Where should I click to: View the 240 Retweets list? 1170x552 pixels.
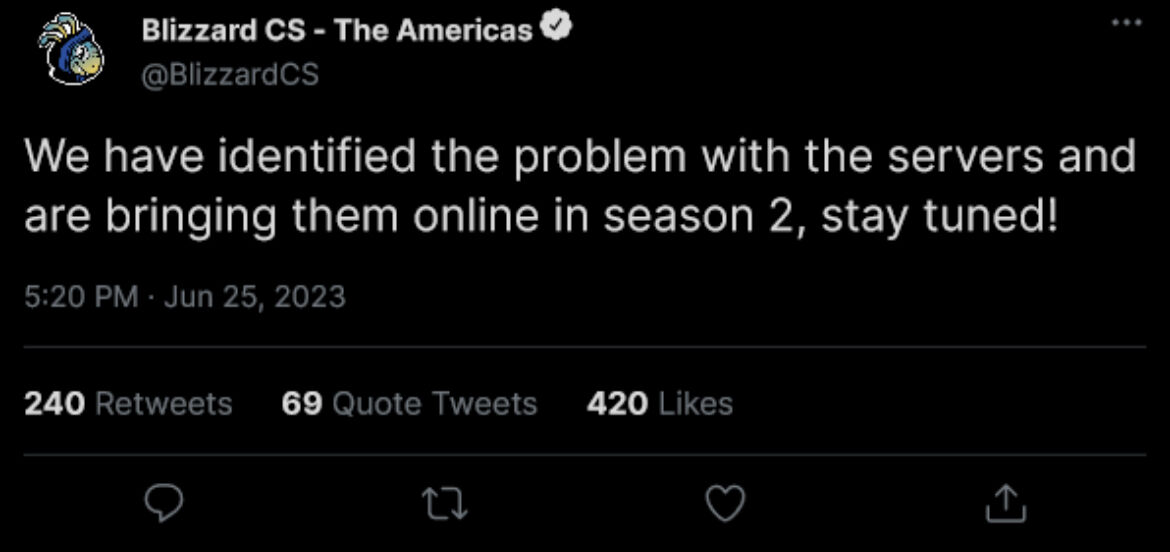pyautogui.click(x=127, y=404)
